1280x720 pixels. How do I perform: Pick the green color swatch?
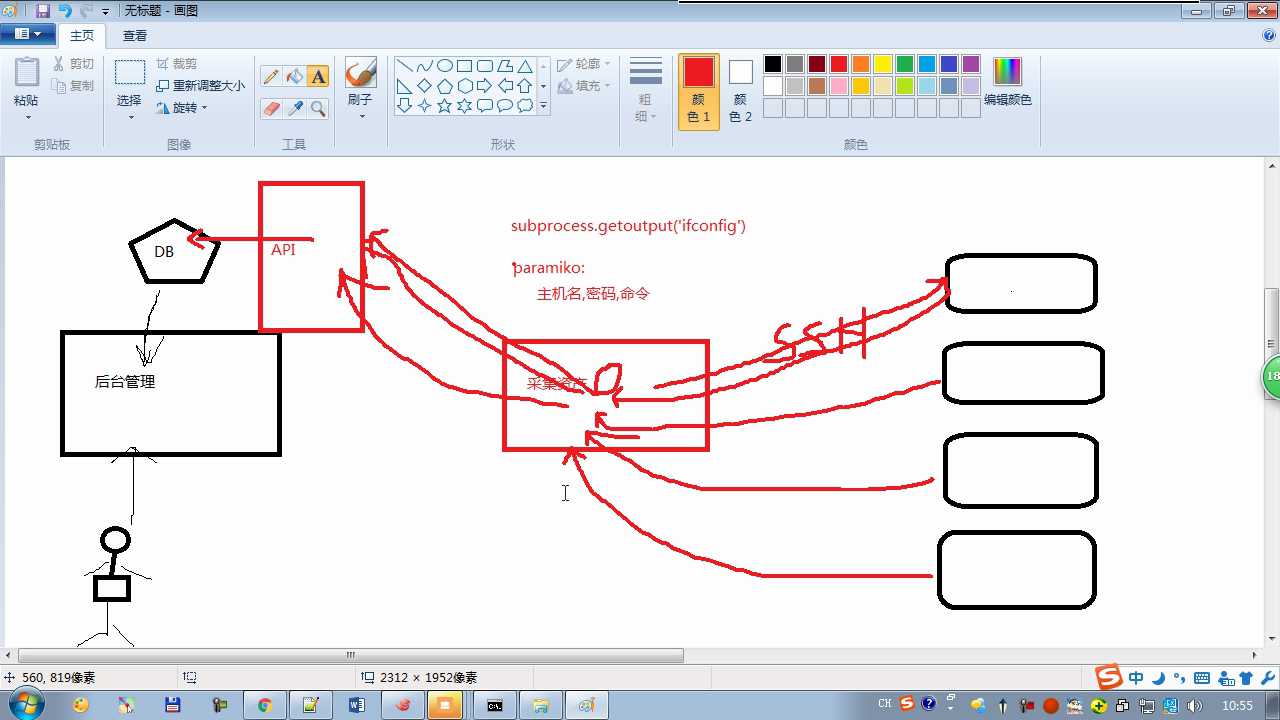[905, 64]
